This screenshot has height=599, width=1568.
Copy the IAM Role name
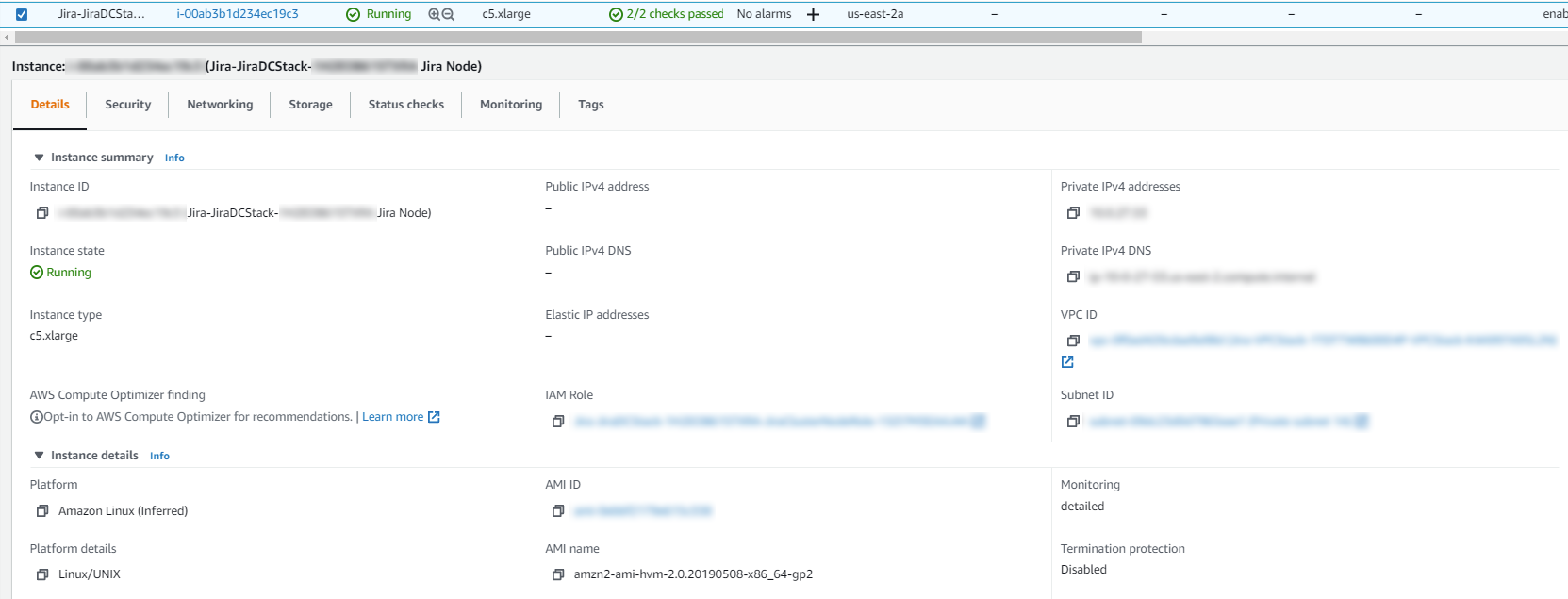pos(558,422)
